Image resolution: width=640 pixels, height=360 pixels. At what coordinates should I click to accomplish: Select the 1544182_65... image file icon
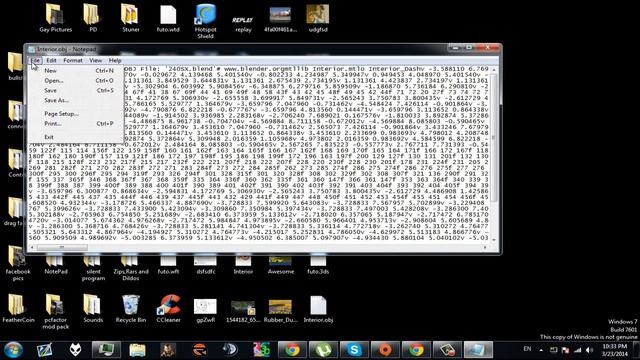tap(243, 311)
